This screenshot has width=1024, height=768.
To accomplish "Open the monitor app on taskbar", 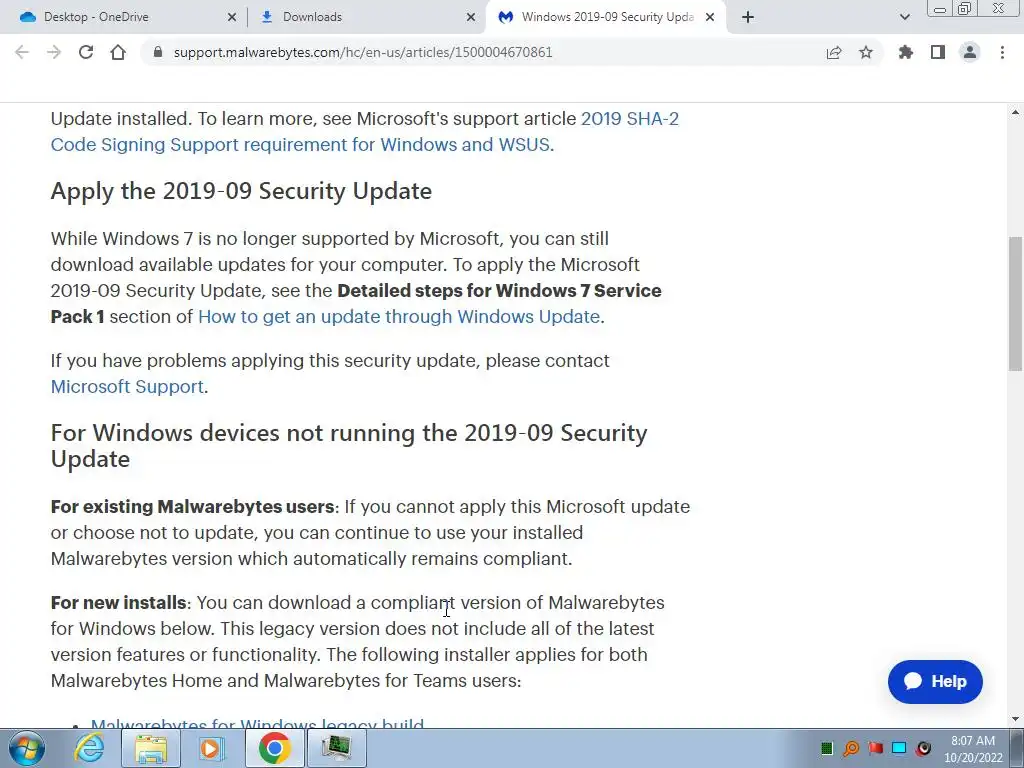I will tap(336, 748).
